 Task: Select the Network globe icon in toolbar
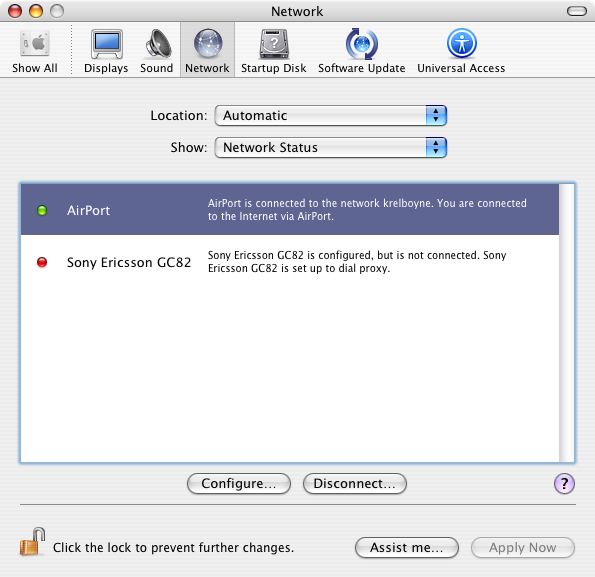click(x=208, y=44)
